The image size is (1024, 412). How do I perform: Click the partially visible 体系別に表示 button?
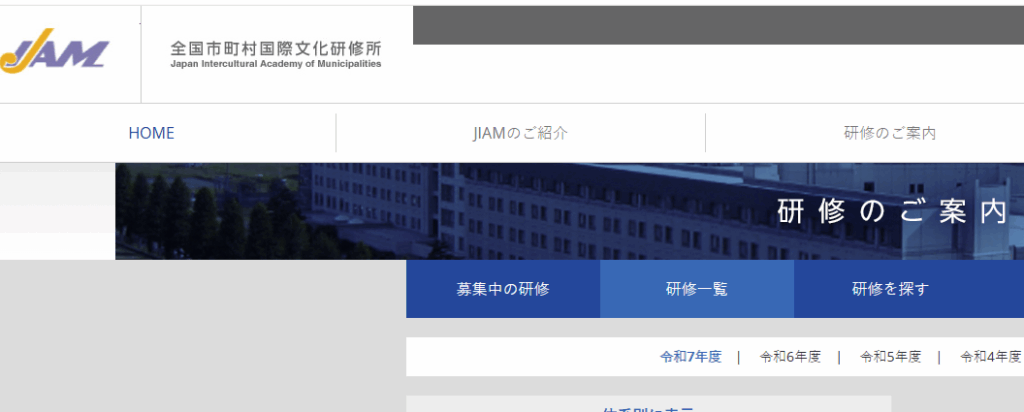click(648, 407)
